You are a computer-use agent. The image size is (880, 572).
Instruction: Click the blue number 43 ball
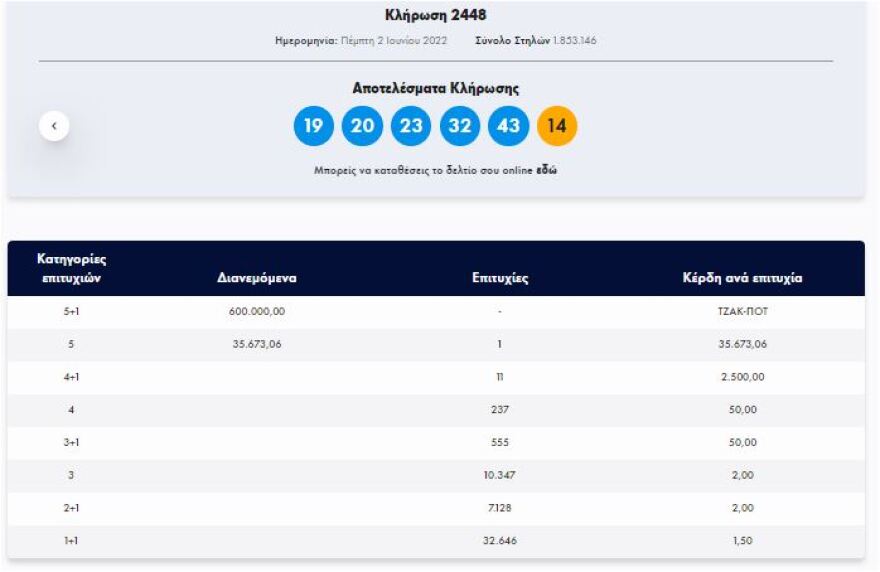click(508, 126)
